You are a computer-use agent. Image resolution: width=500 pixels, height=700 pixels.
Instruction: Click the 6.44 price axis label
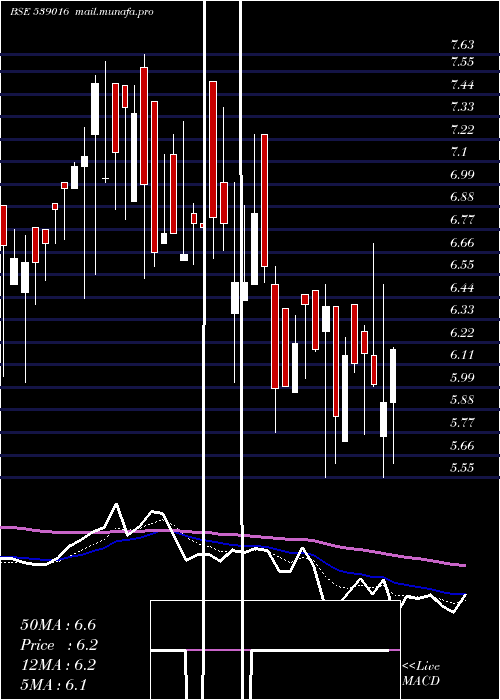pos(462,288)
